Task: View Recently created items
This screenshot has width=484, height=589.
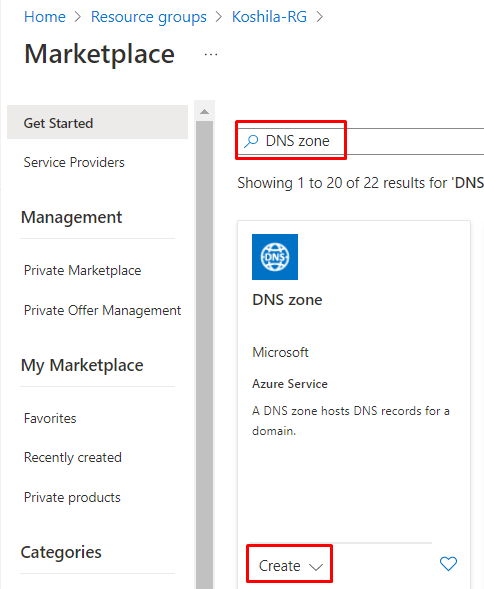Action: 73,458
